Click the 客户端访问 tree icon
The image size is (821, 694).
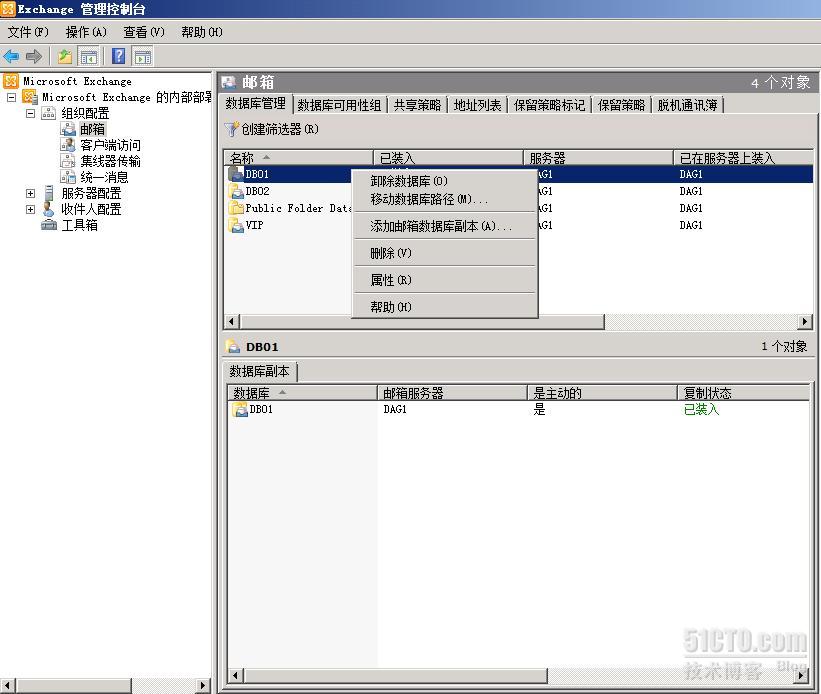(68, 145)
